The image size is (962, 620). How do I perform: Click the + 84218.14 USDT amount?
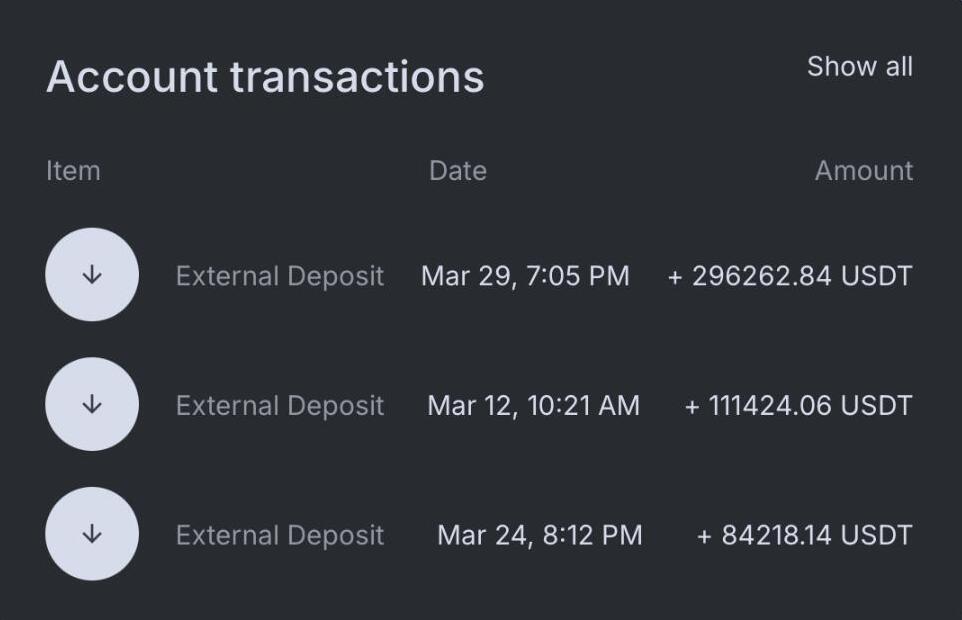(804, 535)
